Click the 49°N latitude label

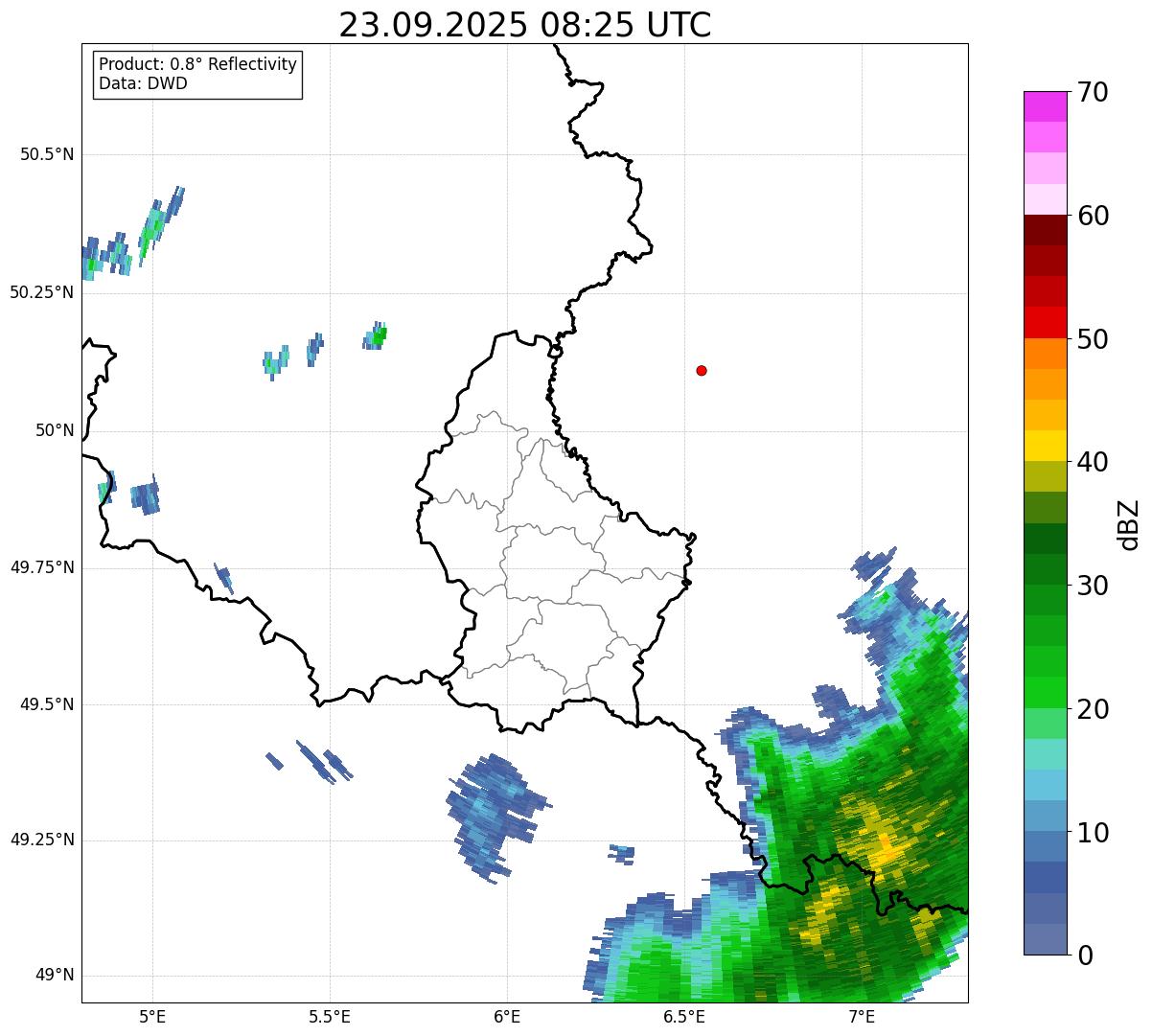(x=54, y=975)
